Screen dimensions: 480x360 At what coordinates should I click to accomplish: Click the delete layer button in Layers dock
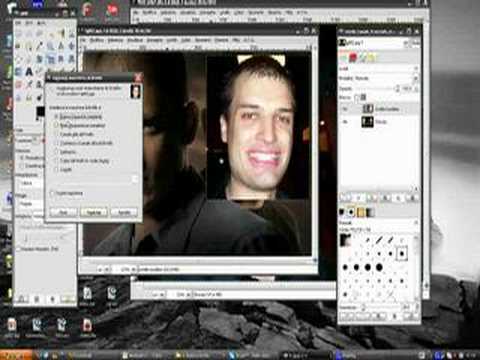point(413,198)
